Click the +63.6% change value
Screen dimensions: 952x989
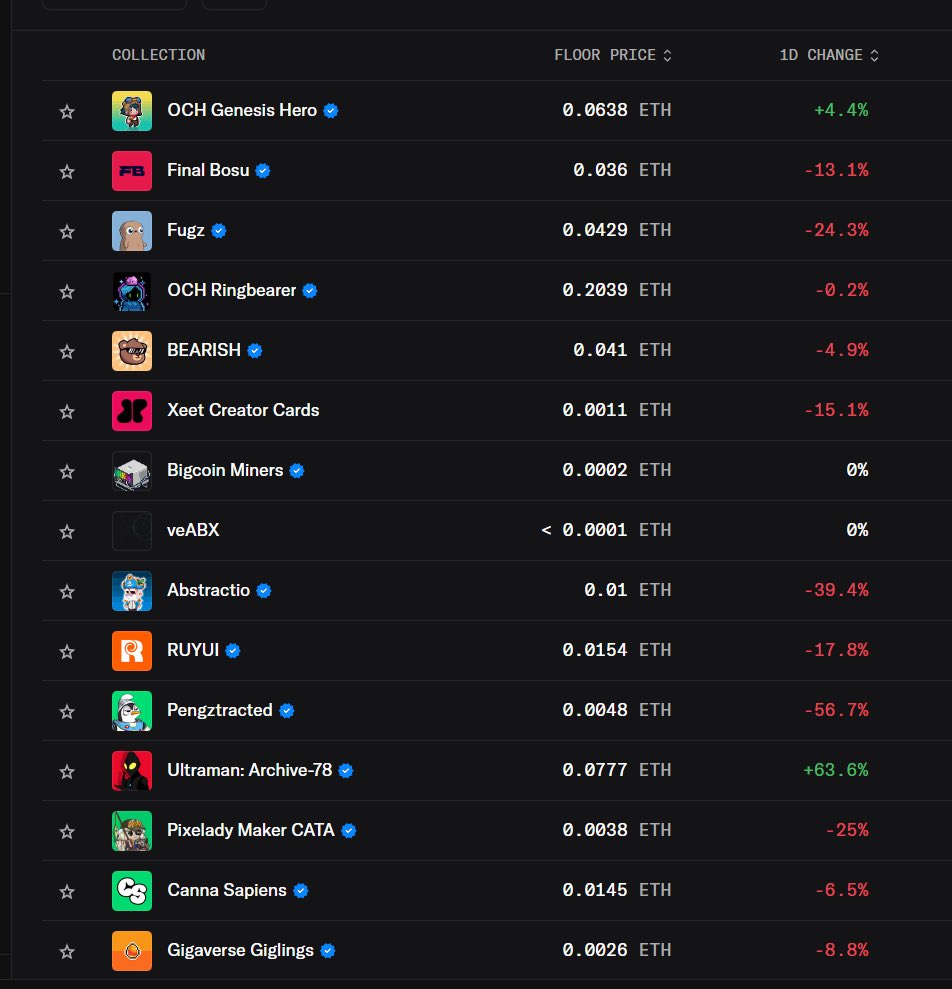[x=835, y=770]
